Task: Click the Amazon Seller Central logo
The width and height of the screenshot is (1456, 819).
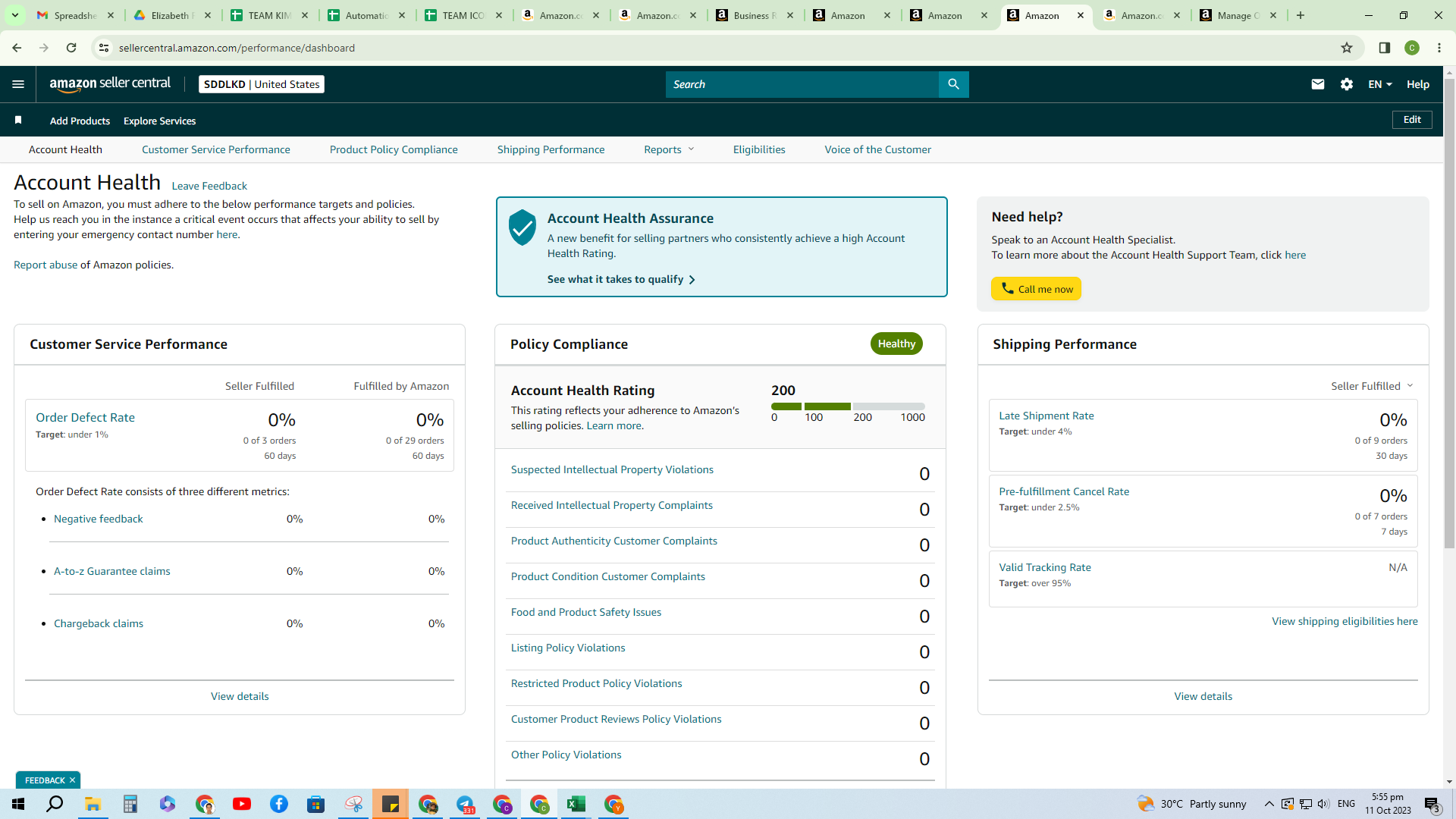Action: [110, 84]
